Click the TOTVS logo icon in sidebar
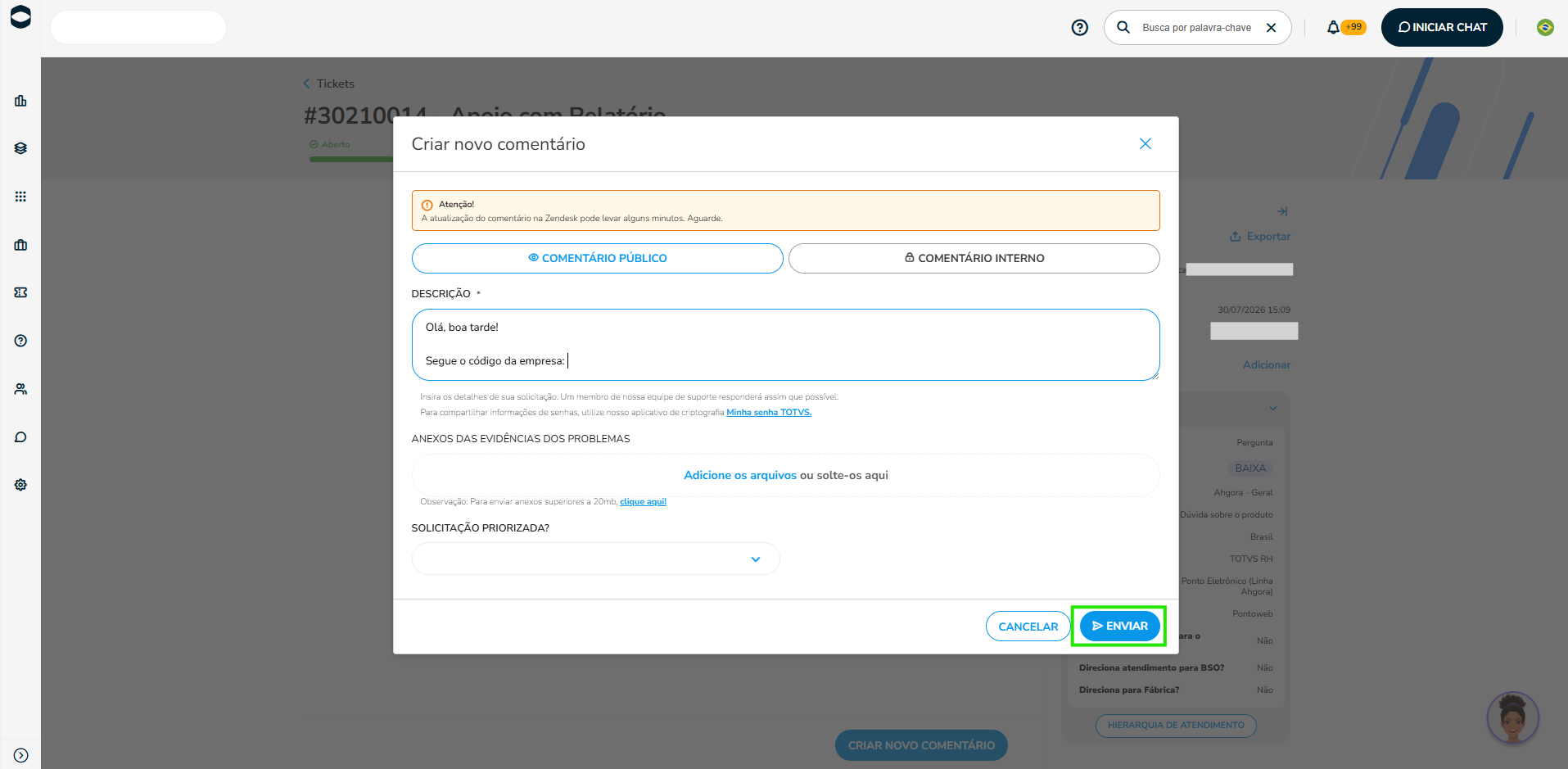Viewport: 1568px width, 769px height. (20, 17)
